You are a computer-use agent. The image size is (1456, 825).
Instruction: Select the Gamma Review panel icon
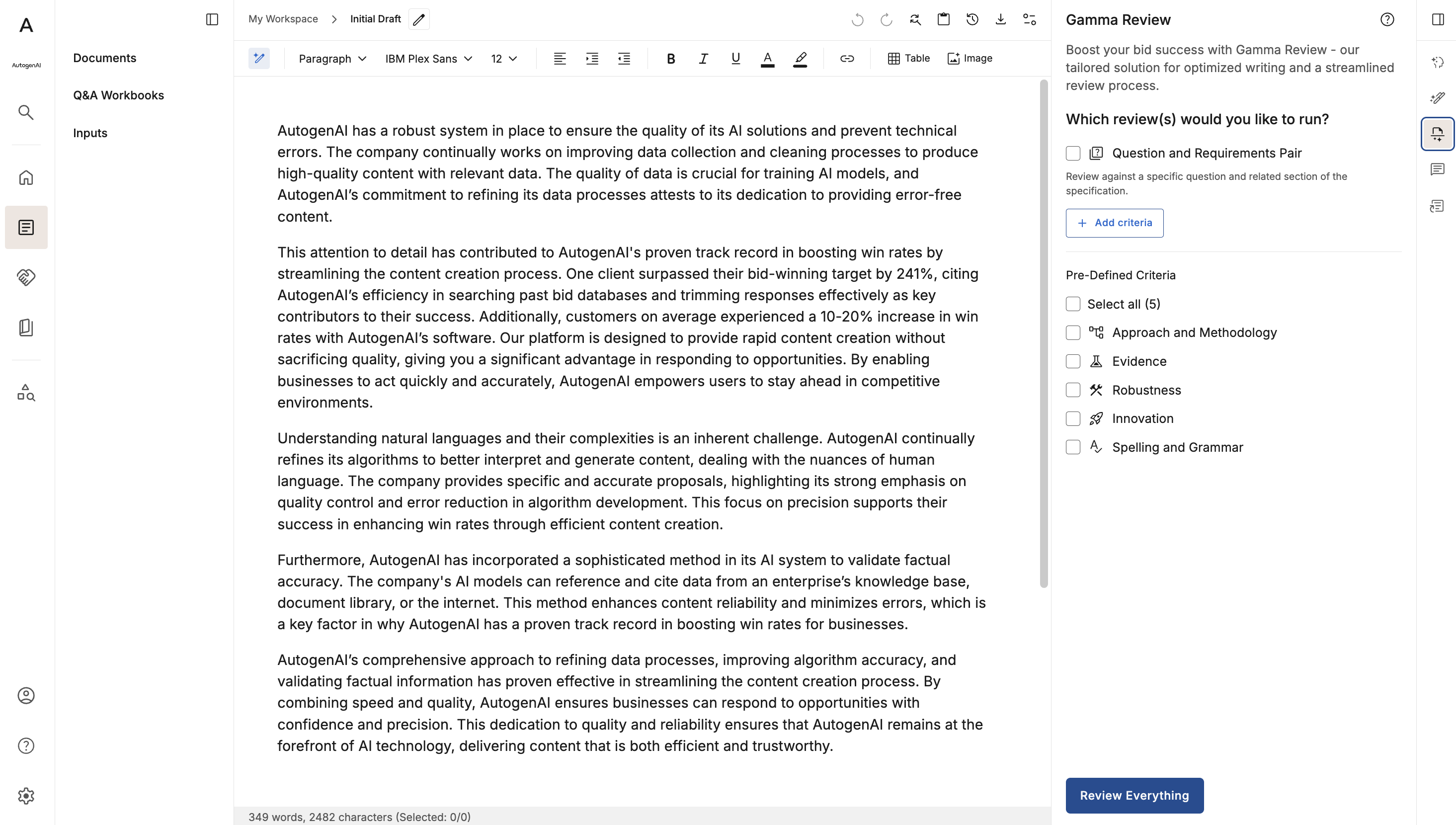(x=1437, y=134)
